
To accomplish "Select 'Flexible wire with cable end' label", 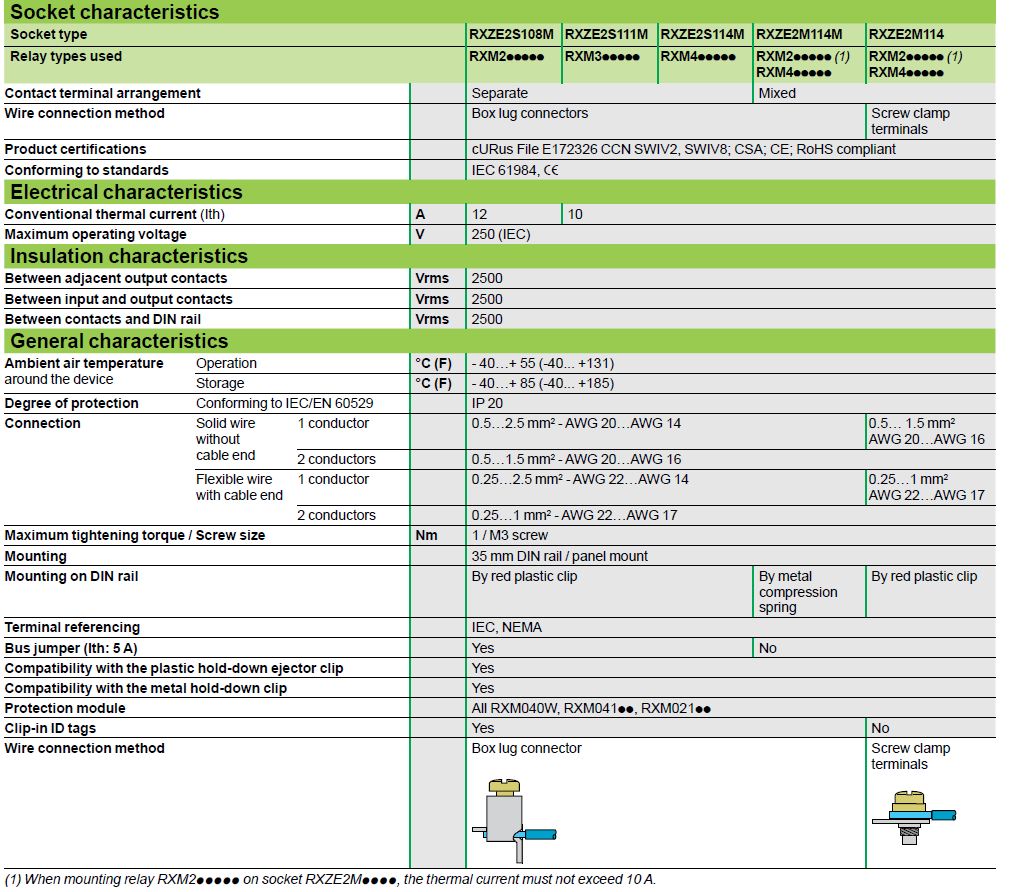I will click(x=239, y=487).
